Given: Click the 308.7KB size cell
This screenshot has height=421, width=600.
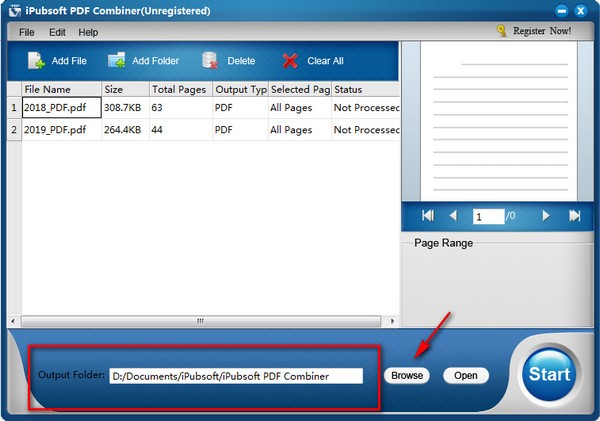Looking at the screenshot, I should (x=126, y=108).
